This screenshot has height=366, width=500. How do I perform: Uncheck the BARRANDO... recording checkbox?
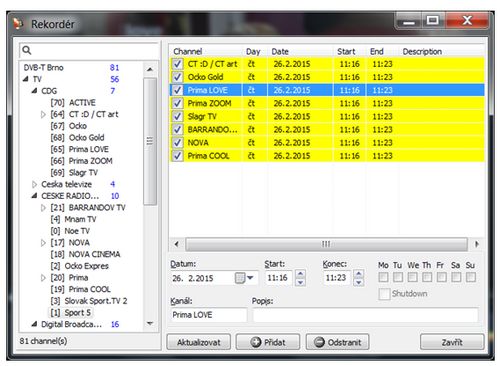pos(177,129)
